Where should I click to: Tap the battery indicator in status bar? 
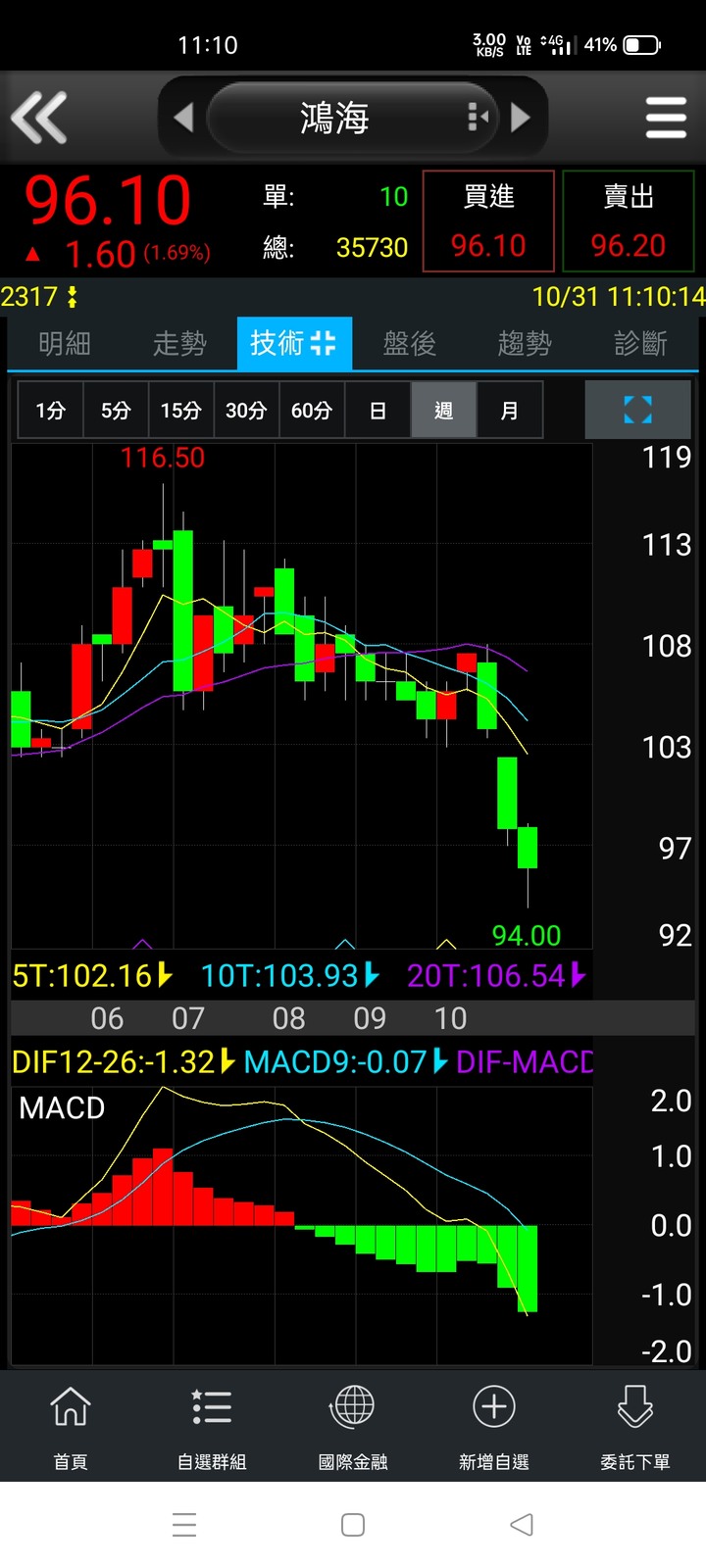pos(642,45)
